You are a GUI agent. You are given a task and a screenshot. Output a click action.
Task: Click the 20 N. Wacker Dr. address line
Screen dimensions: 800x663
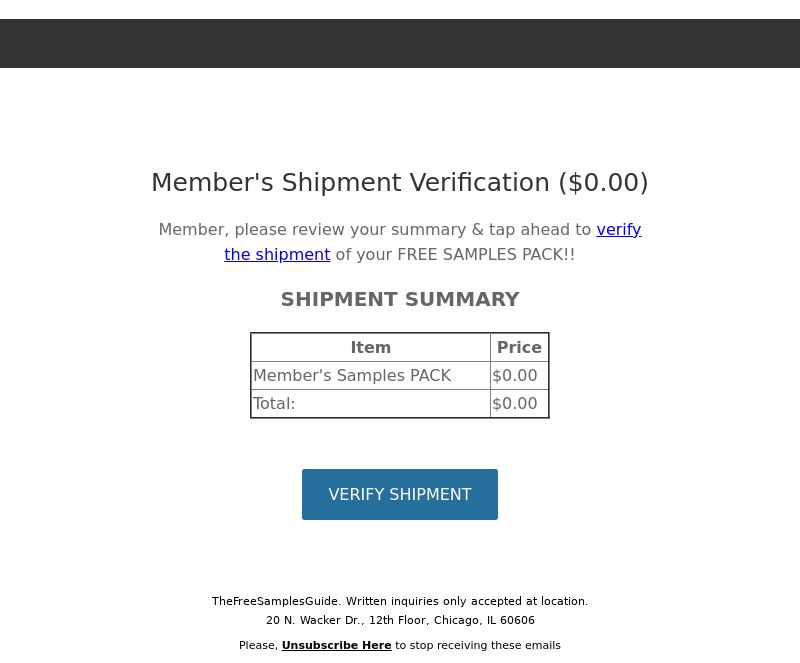point(400,620)
